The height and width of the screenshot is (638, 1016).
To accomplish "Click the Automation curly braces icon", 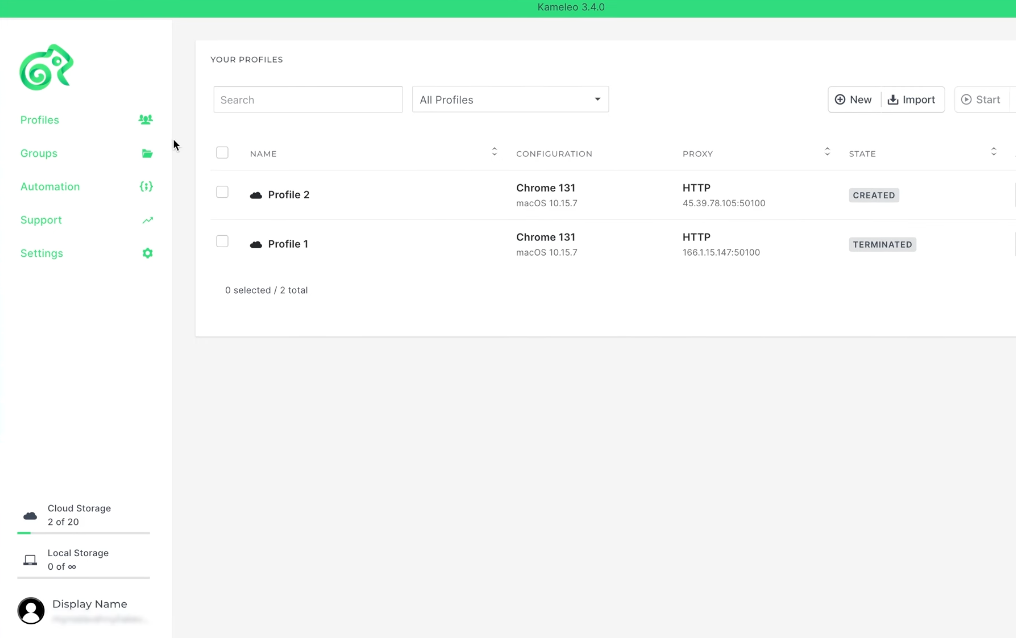I will [x=146, y=187].
